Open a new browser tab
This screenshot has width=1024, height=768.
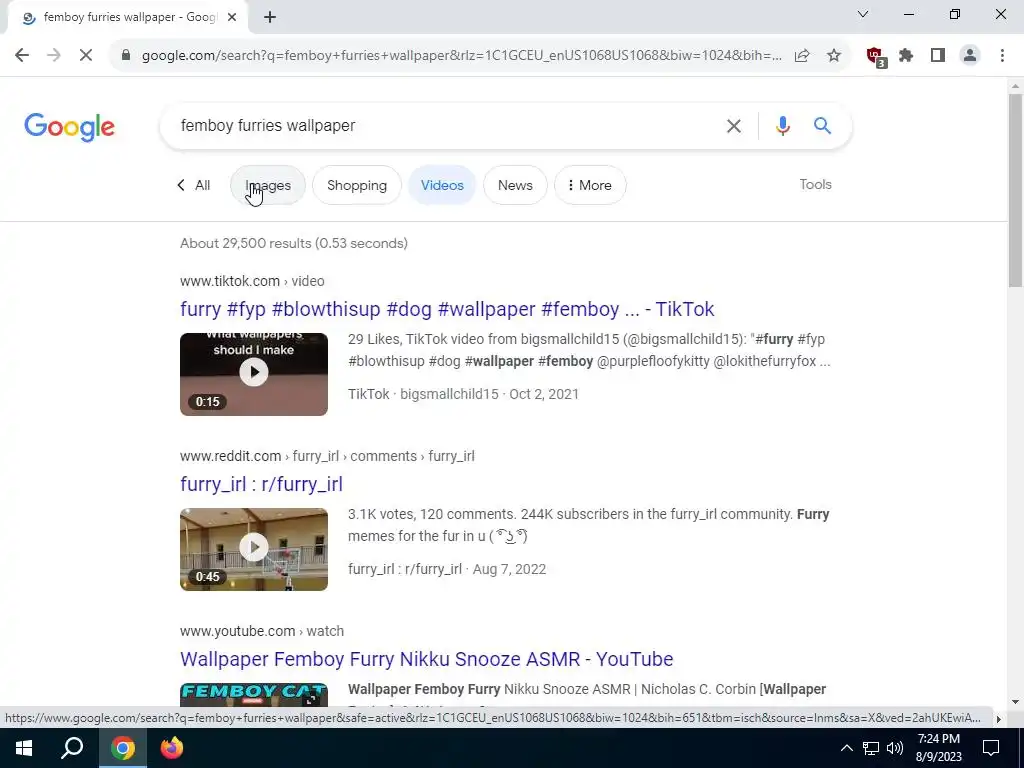270,18
